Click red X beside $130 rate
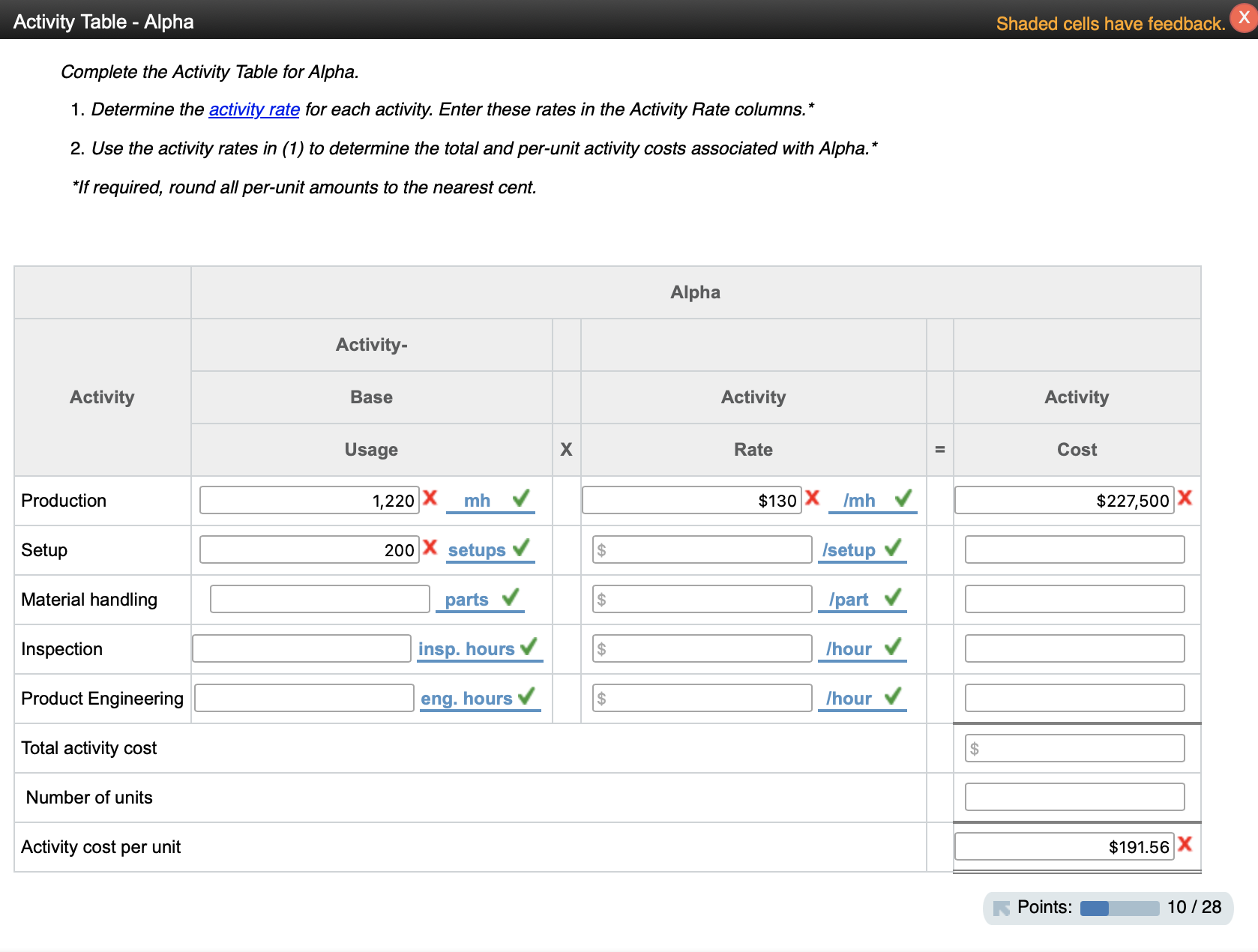 812,498
